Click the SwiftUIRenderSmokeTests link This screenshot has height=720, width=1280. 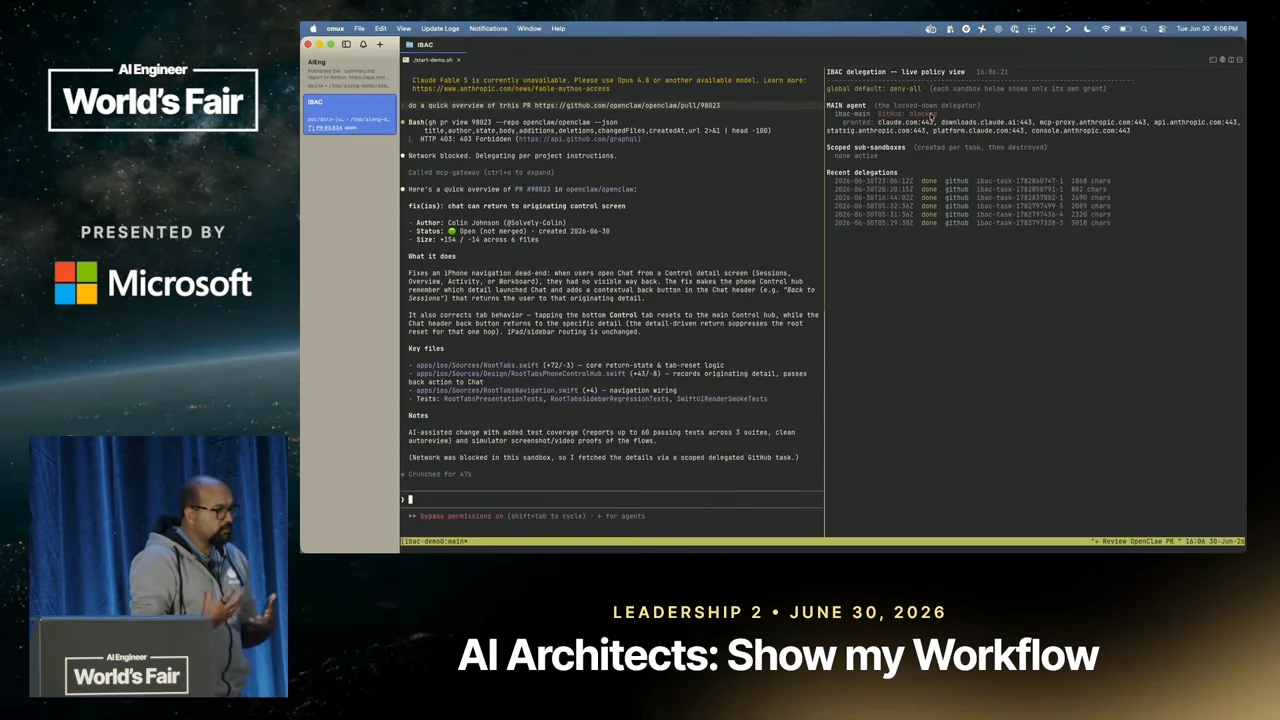point(722,399)
